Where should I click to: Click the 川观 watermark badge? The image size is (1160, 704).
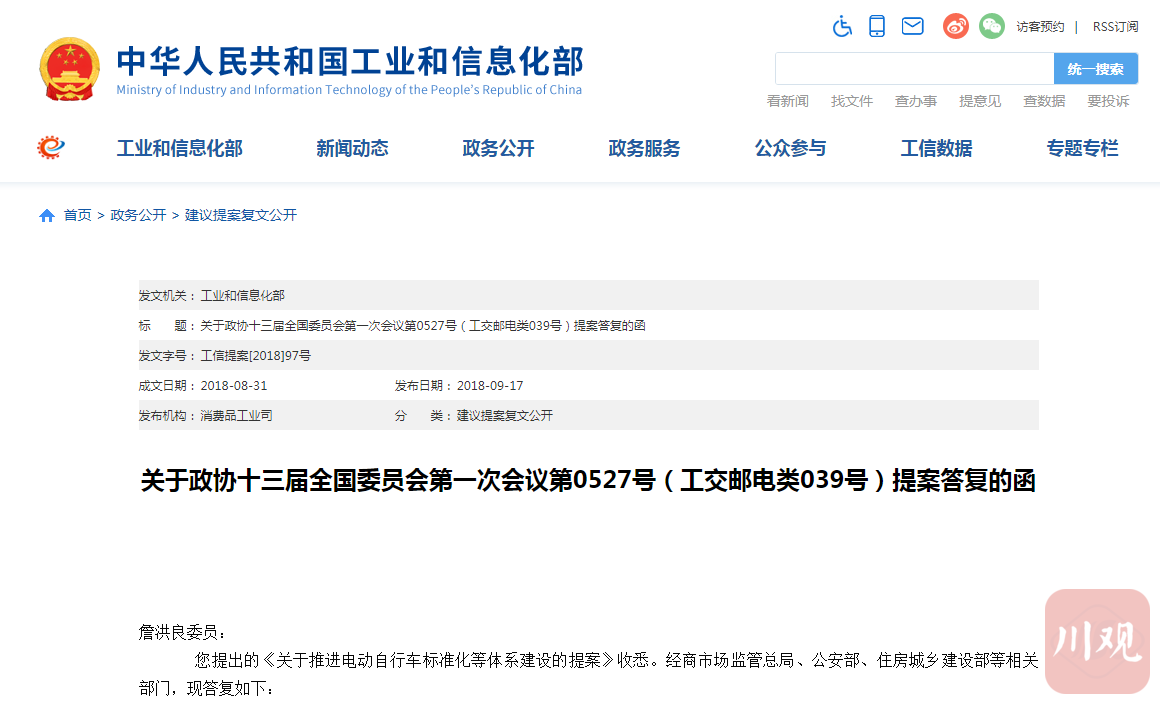pos(1097,641)
